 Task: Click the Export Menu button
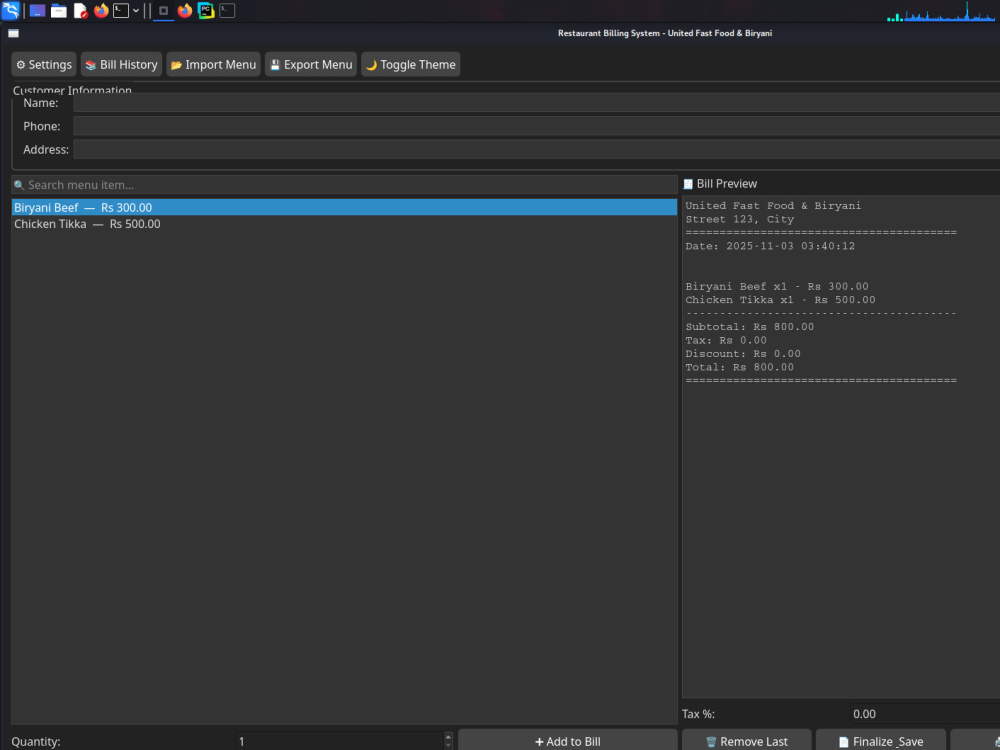311,64
